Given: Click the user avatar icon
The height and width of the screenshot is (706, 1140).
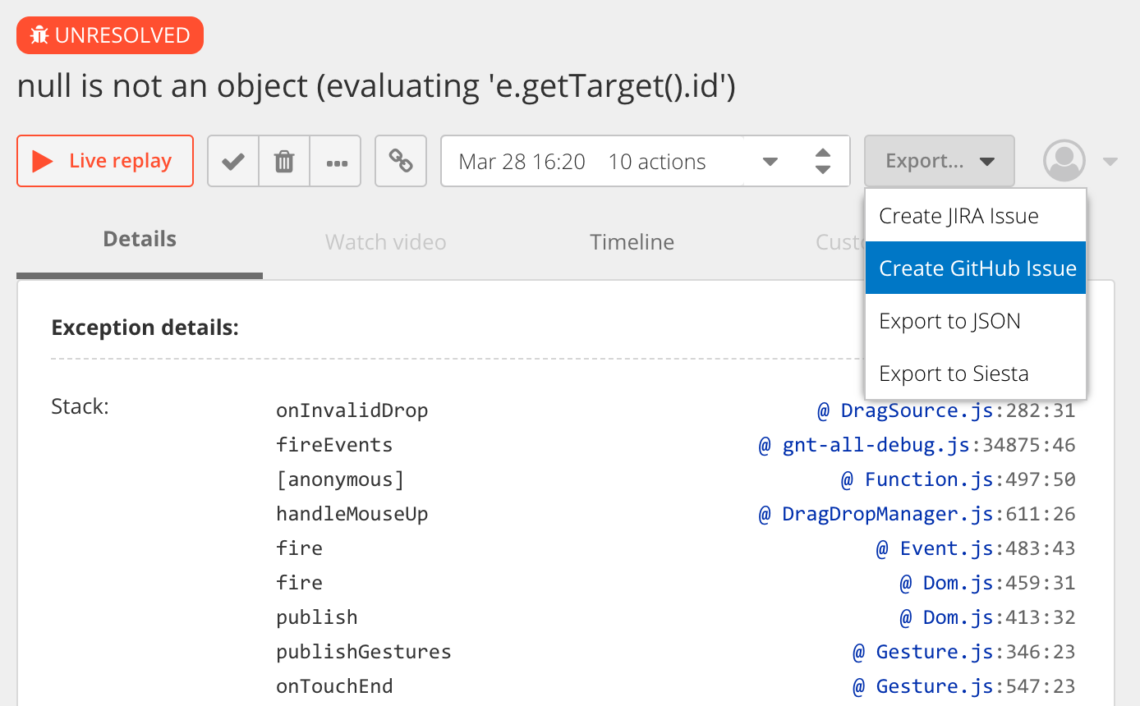Looking at the screenshot, I should (1064, 161).
